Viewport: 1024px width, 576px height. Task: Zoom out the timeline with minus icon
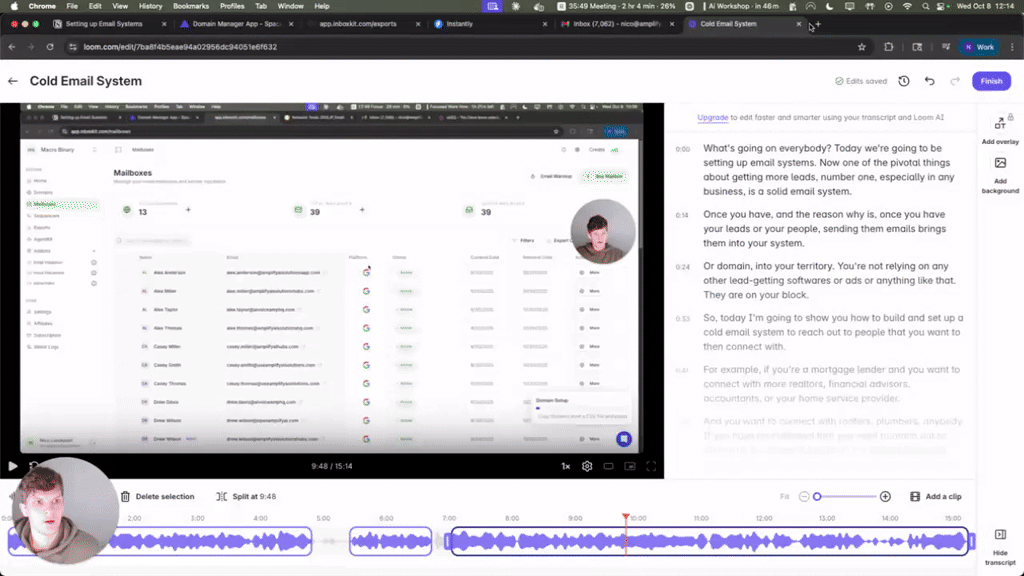[x=804, y=496]
